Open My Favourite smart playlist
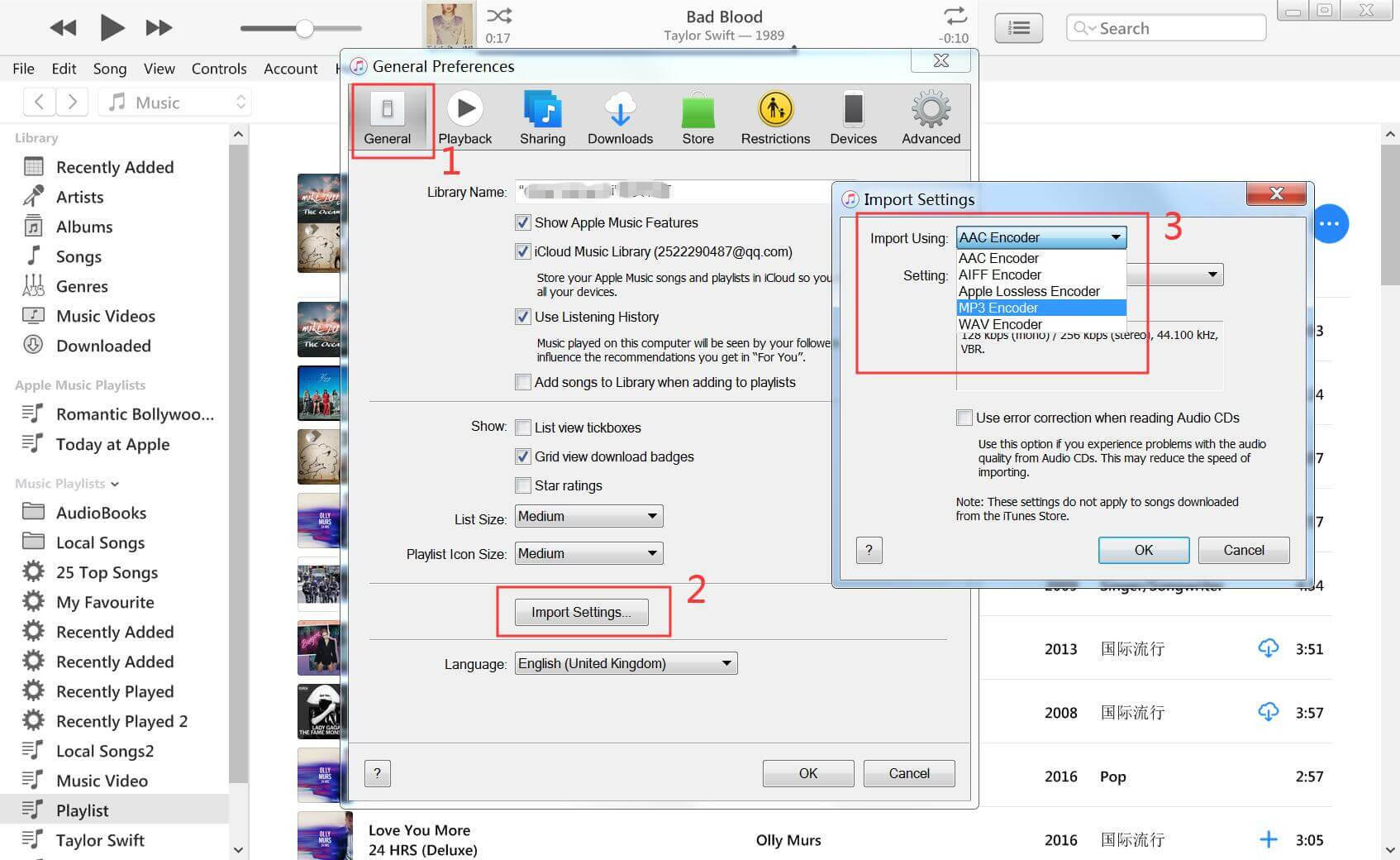This screenshot has height=860, width=1400. (105, 602)
